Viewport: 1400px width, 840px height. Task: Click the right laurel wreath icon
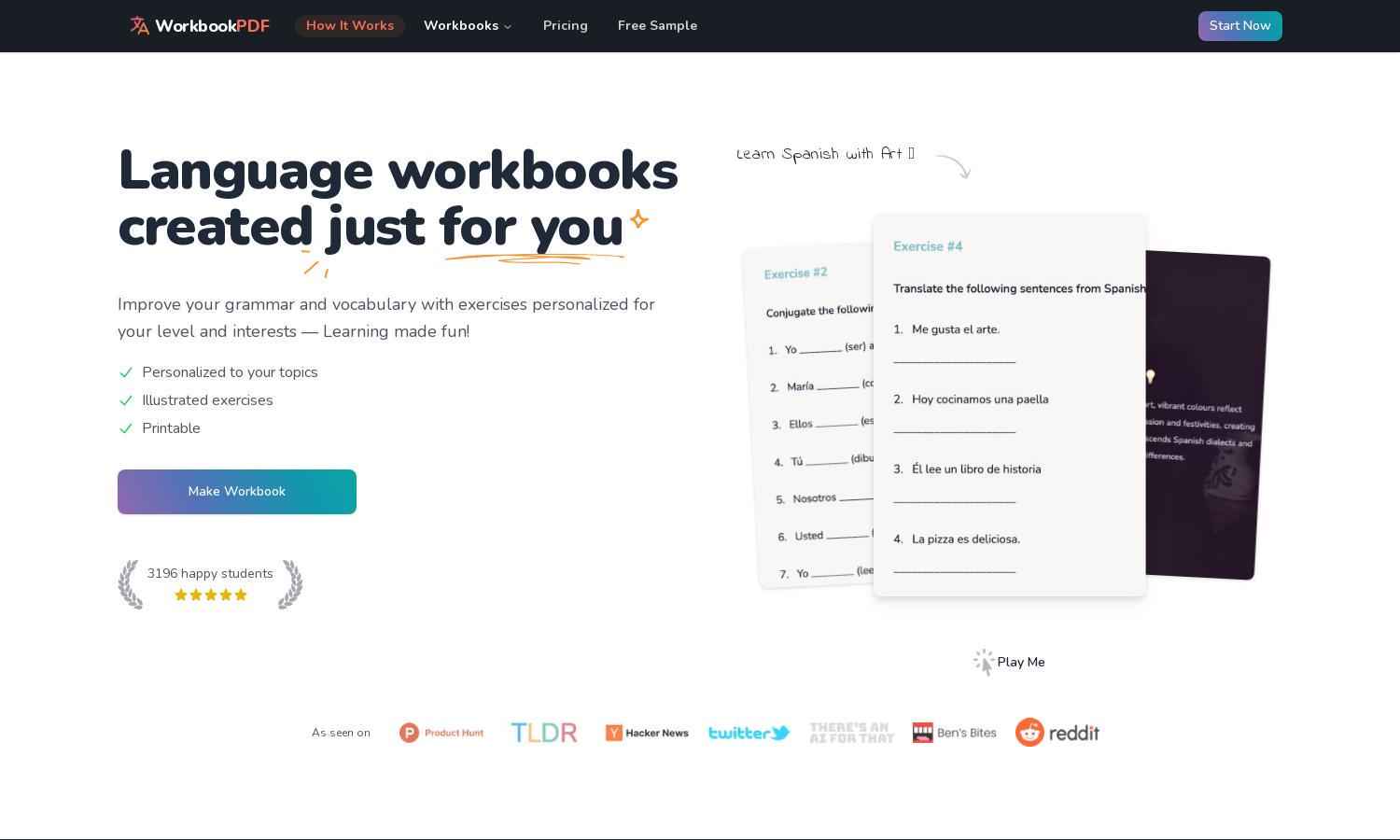[x=290, y=585]
